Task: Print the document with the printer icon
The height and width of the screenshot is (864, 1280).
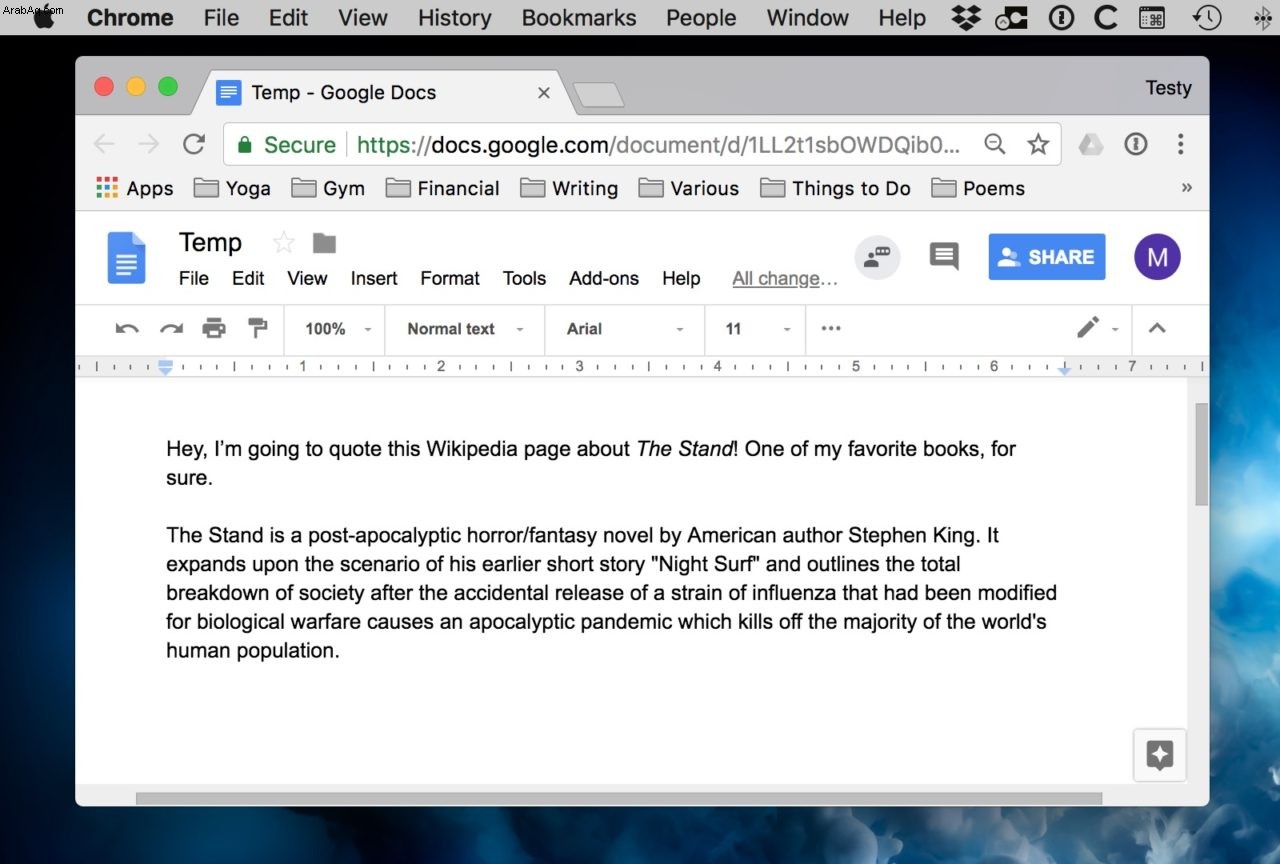Action: [x=214, y=328]
